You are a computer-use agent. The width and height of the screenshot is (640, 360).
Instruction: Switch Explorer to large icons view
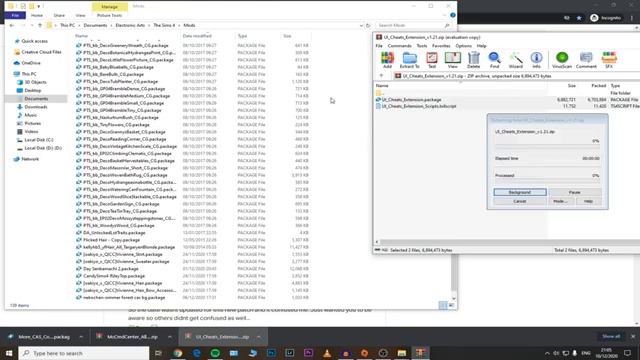[451, 305]
